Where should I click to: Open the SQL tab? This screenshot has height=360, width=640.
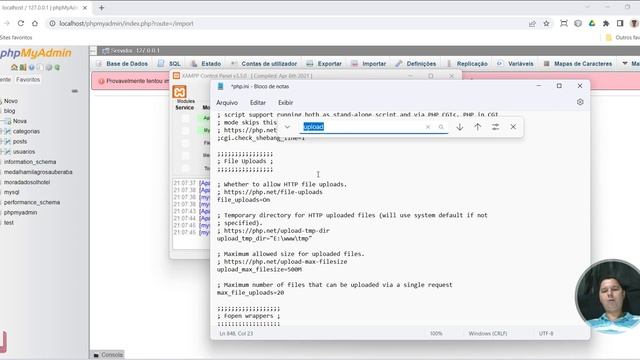tap(170, 64)
